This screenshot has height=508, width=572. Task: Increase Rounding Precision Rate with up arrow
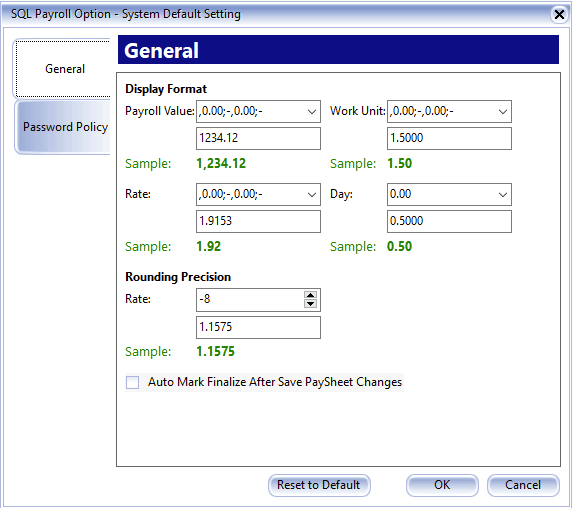[x=310, y=295]
